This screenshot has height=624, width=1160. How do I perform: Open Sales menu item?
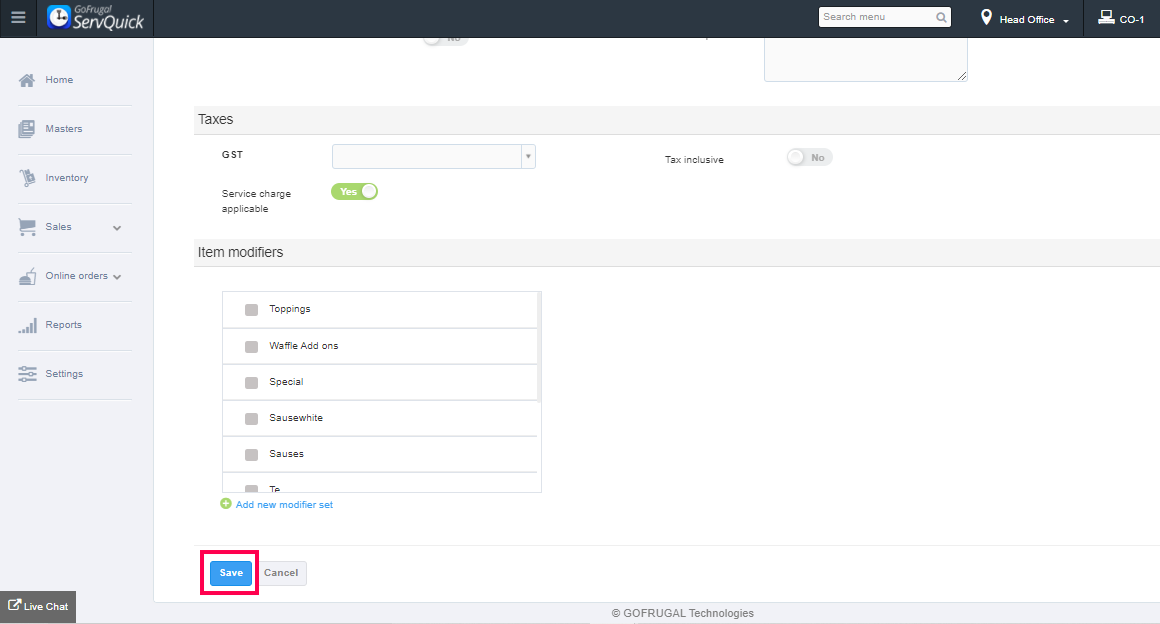click(x=58, y=227)
